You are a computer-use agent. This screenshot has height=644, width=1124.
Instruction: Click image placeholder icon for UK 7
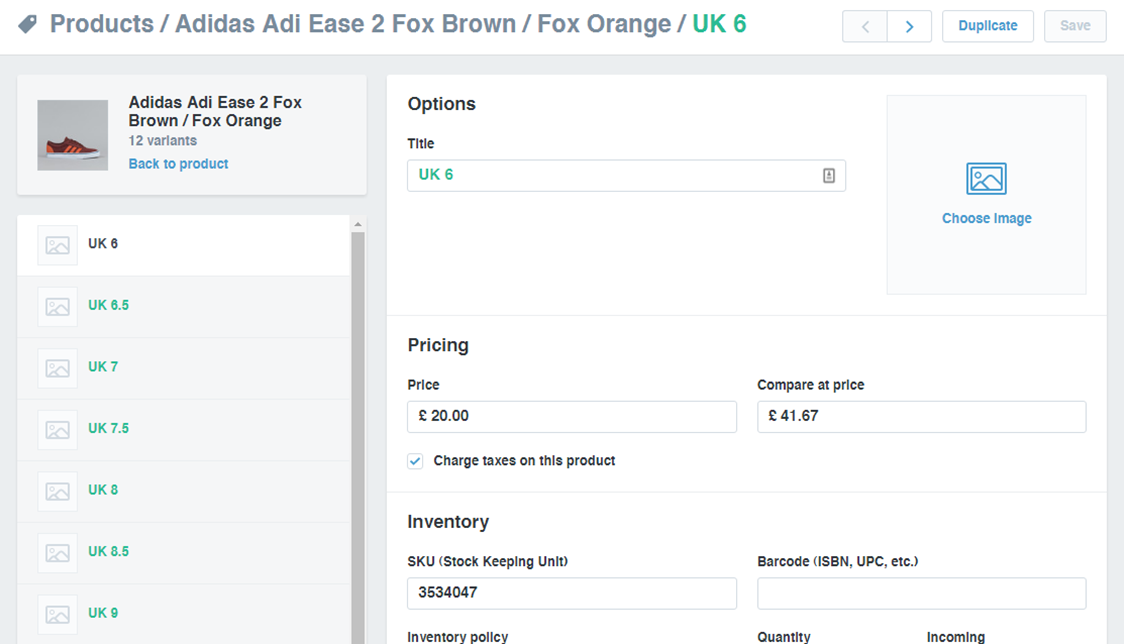tap(57, 369)
